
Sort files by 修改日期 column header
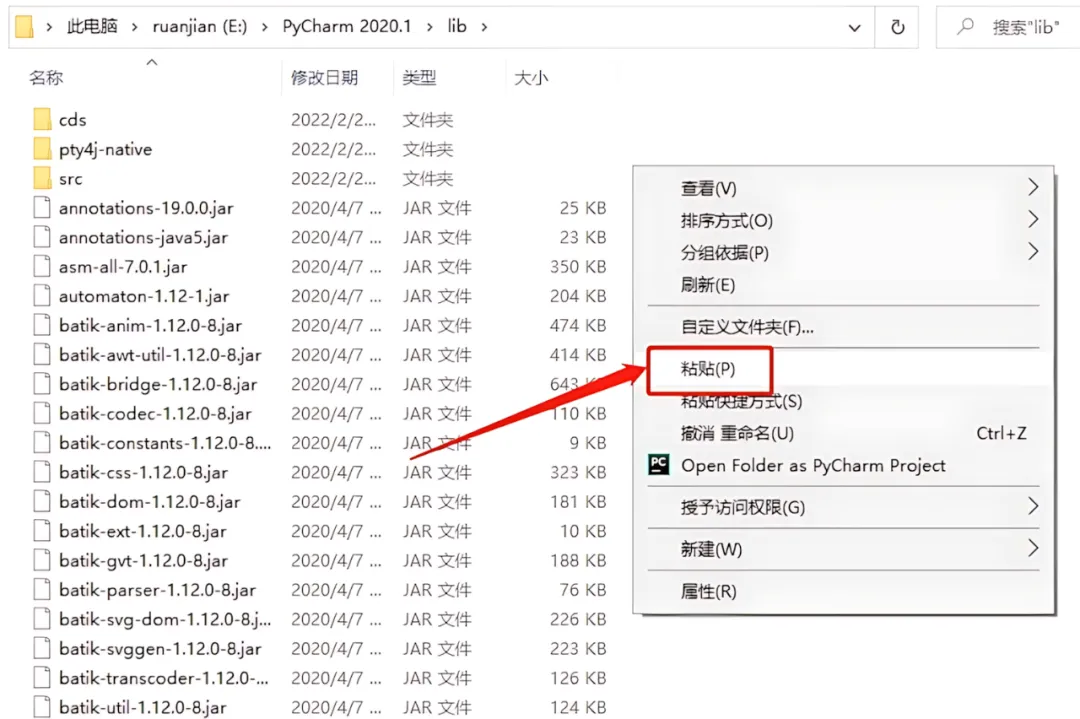coord(324,78)
